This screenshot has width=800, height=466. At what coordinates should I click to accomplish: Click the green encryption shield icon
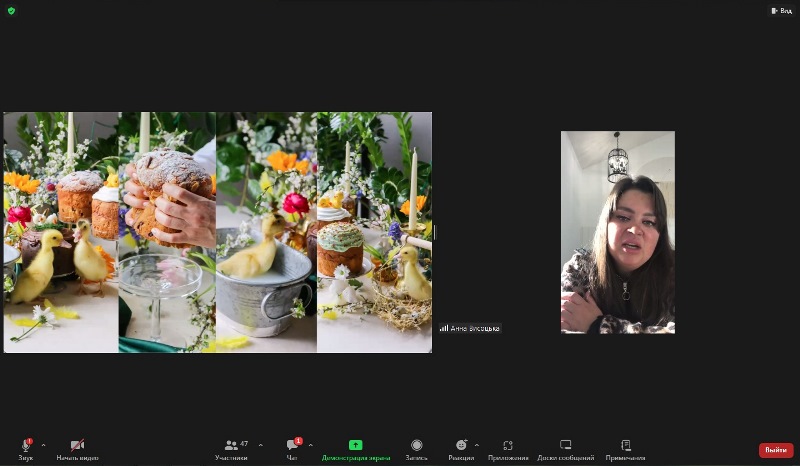coord(11,10)
